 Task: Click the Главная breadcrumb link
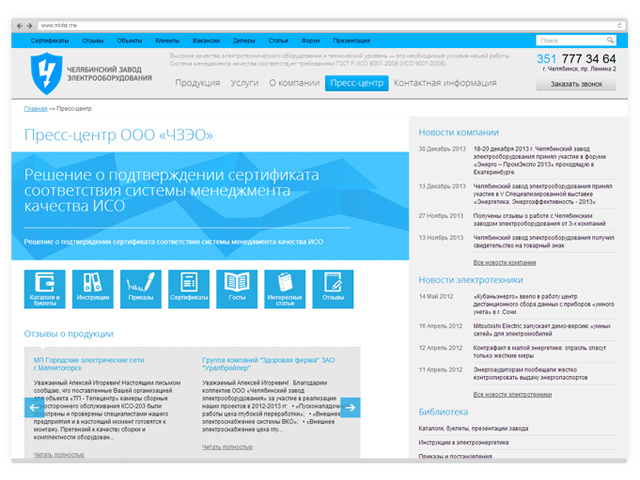click(x=36, y=109)
